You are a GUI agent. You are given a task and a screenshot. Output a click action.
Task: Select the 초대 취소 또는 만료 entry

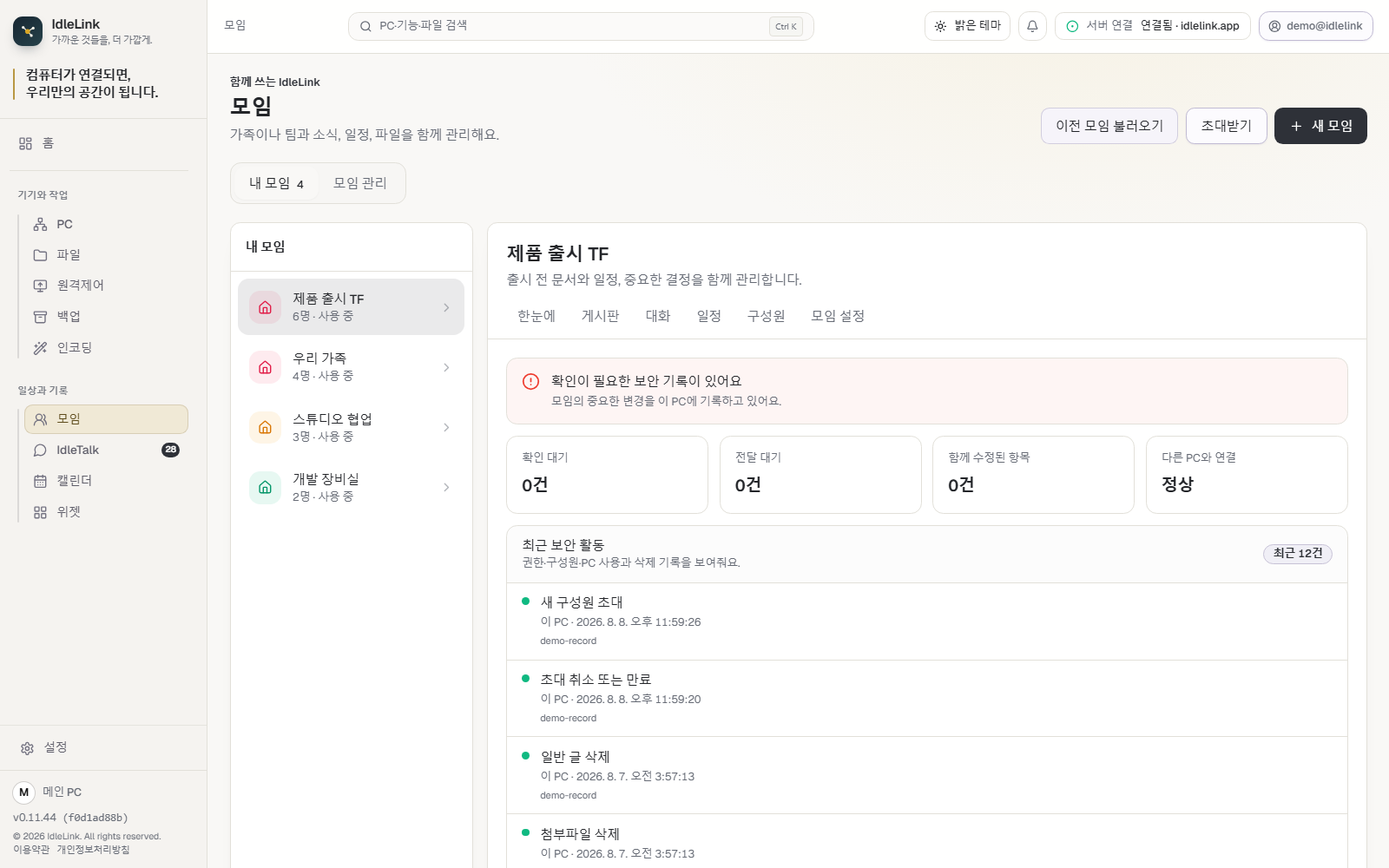927,699
